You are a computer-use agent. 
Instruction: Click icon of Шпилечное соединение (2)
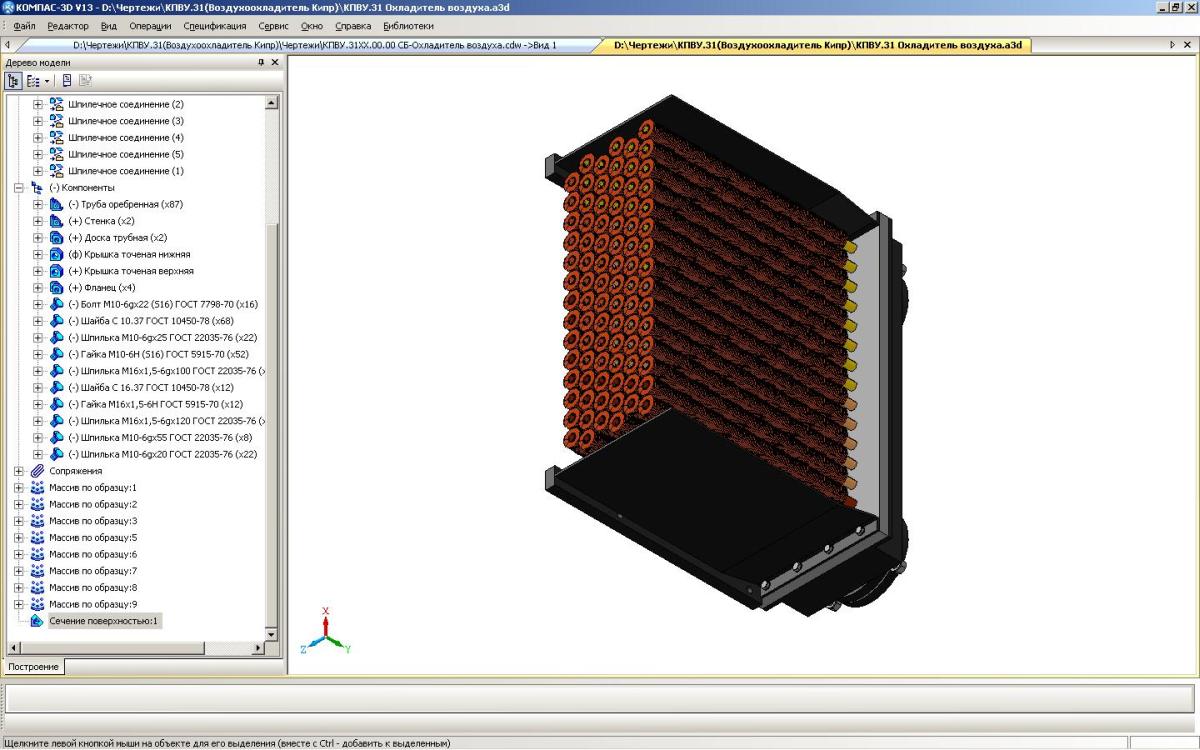pos(56,104)
